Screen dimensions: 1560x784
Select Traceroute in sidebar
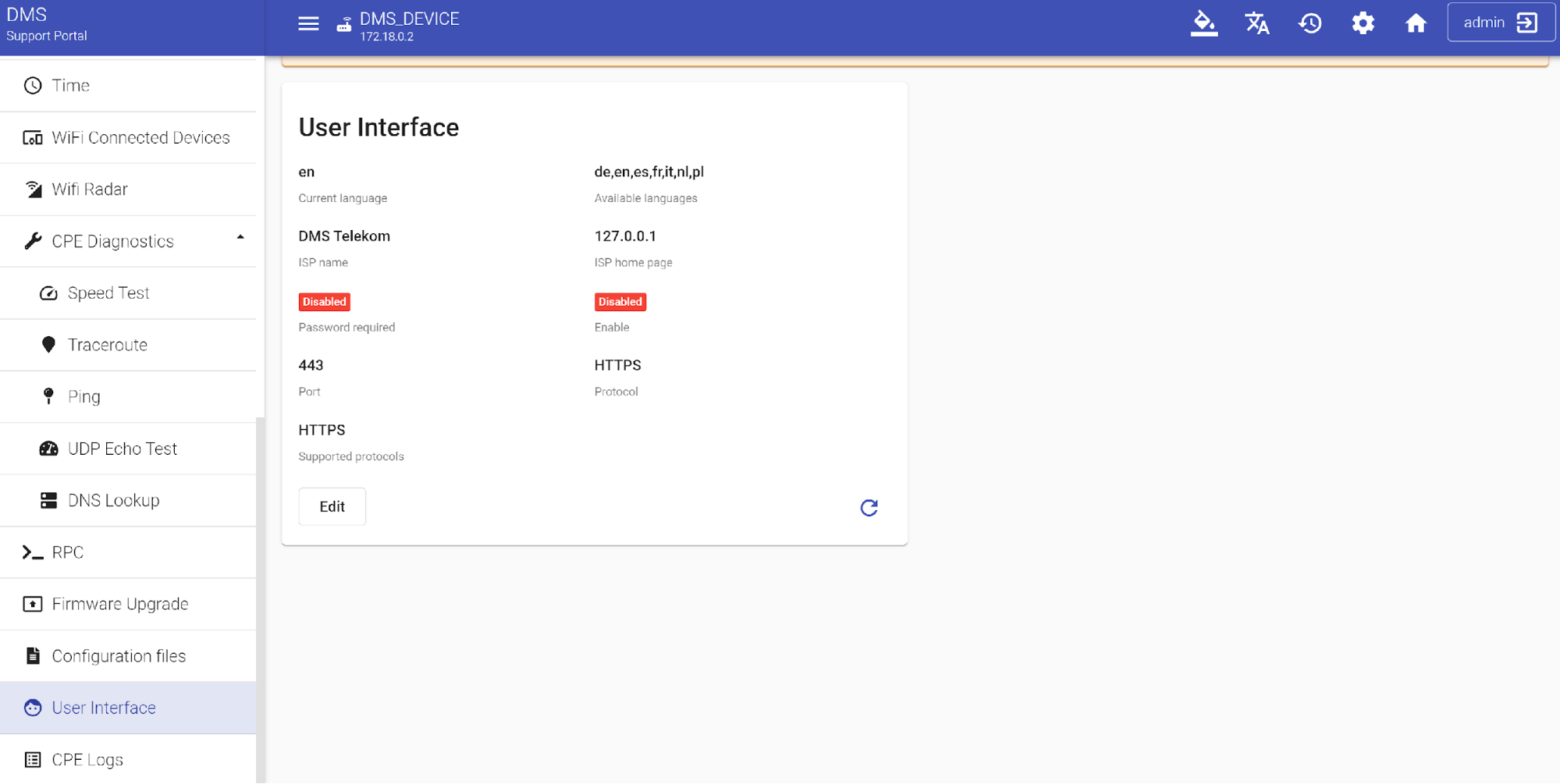pos(108,345)
